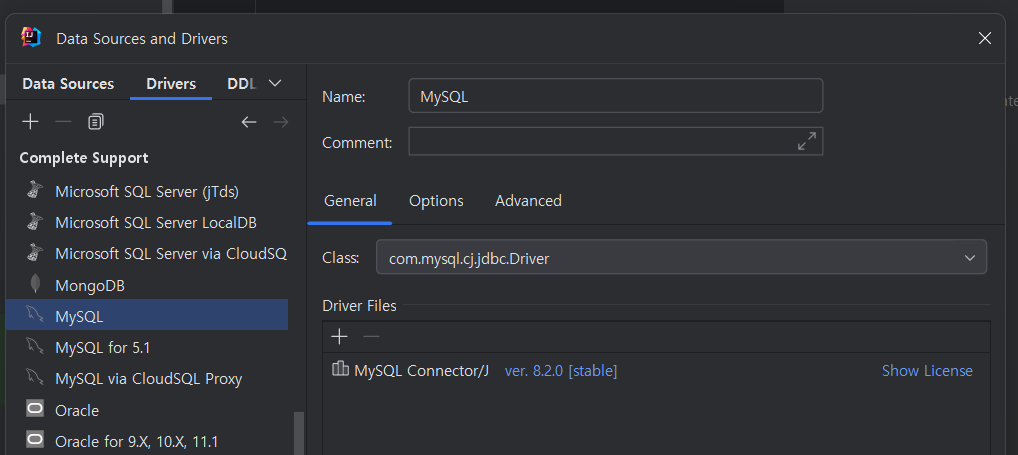Go back with the left arrow
This screenshot has height=455, width=1018.
249,122
